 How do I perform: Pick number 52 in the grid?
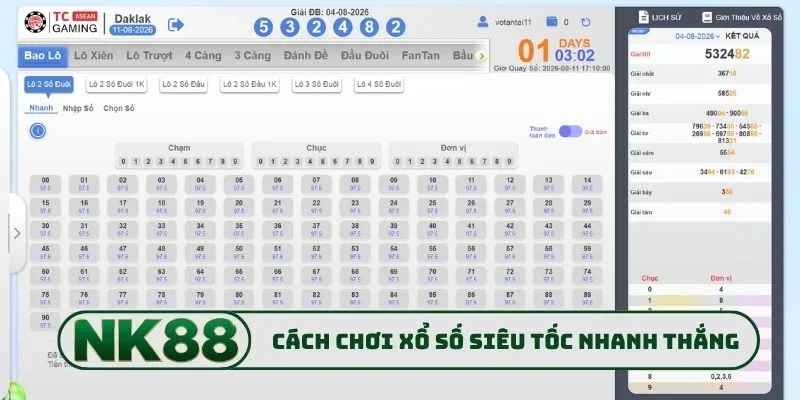316,253
